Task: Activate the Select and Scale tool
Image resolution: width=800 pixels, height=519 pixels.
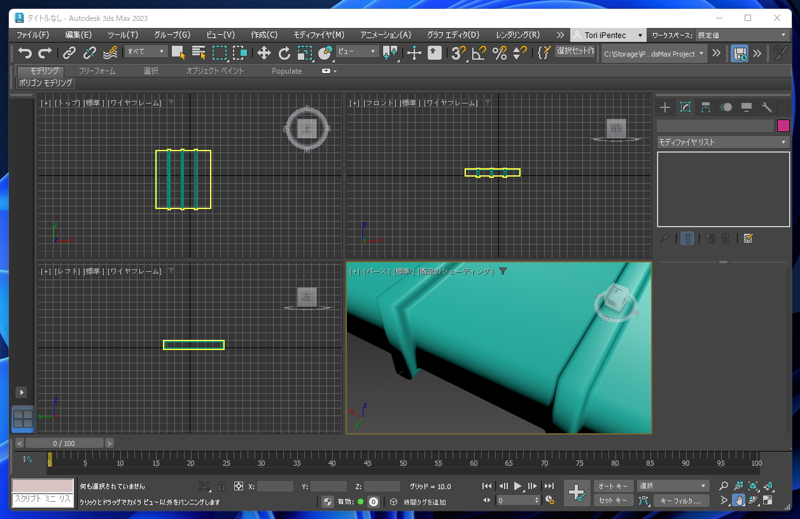Action: click(305, 53)
